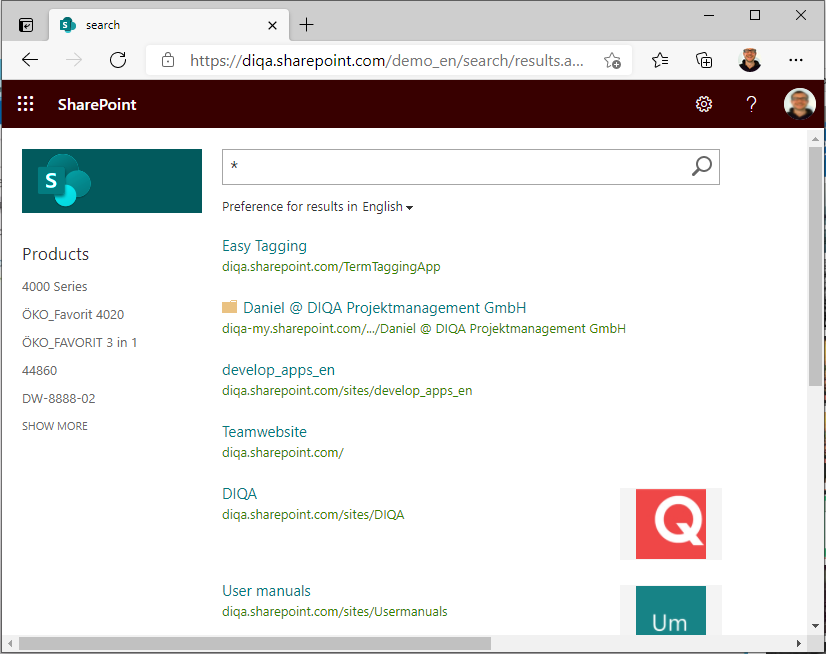Click the search magnifier icon
Viewport: 826px width, 654px height.
tap(702, 167)
